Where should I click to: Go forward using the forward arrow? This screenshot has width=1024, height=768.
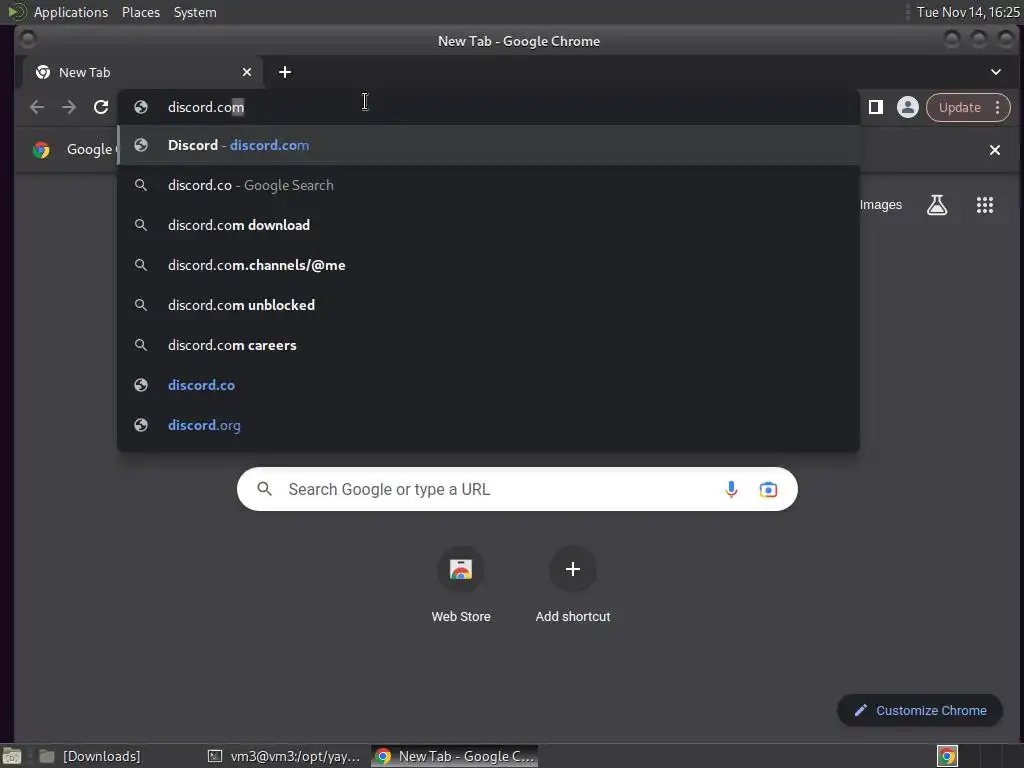pyautogui.click(x=69, y=107)
